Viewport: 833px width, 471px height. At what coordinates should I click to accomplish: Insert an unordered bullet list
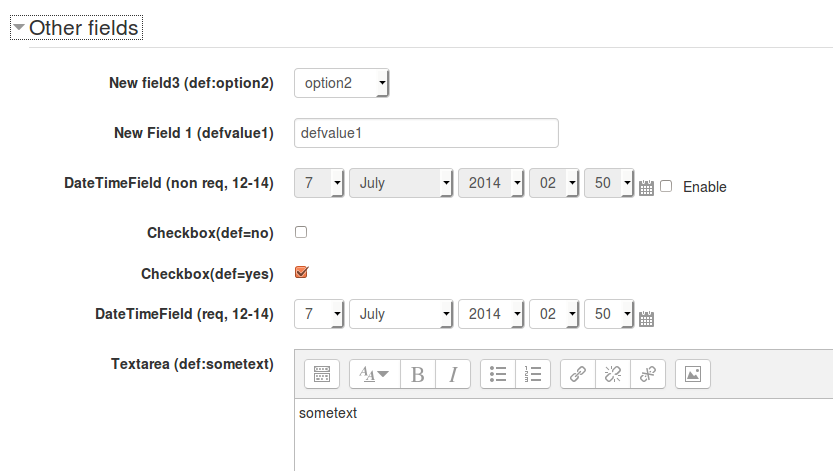pyautogui.click(x=498, y=374)
